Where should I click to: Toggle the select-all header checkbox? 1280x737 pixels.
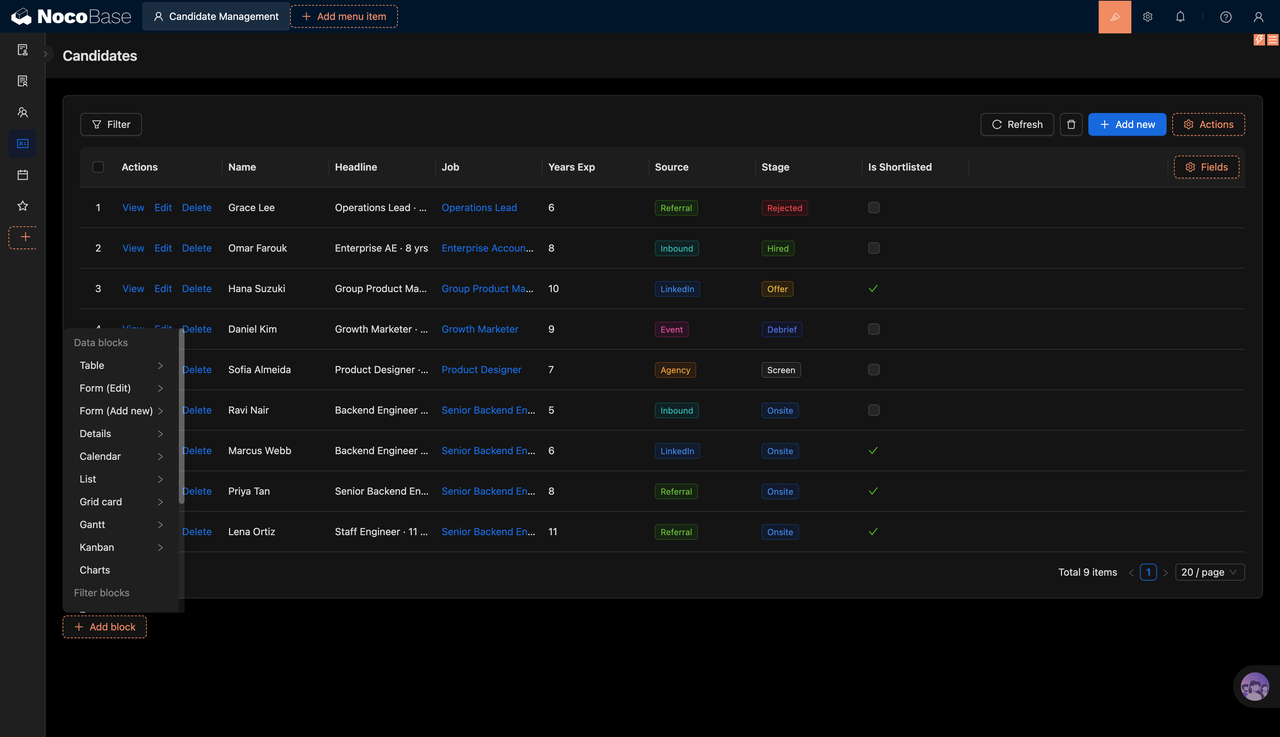(98, 167)
